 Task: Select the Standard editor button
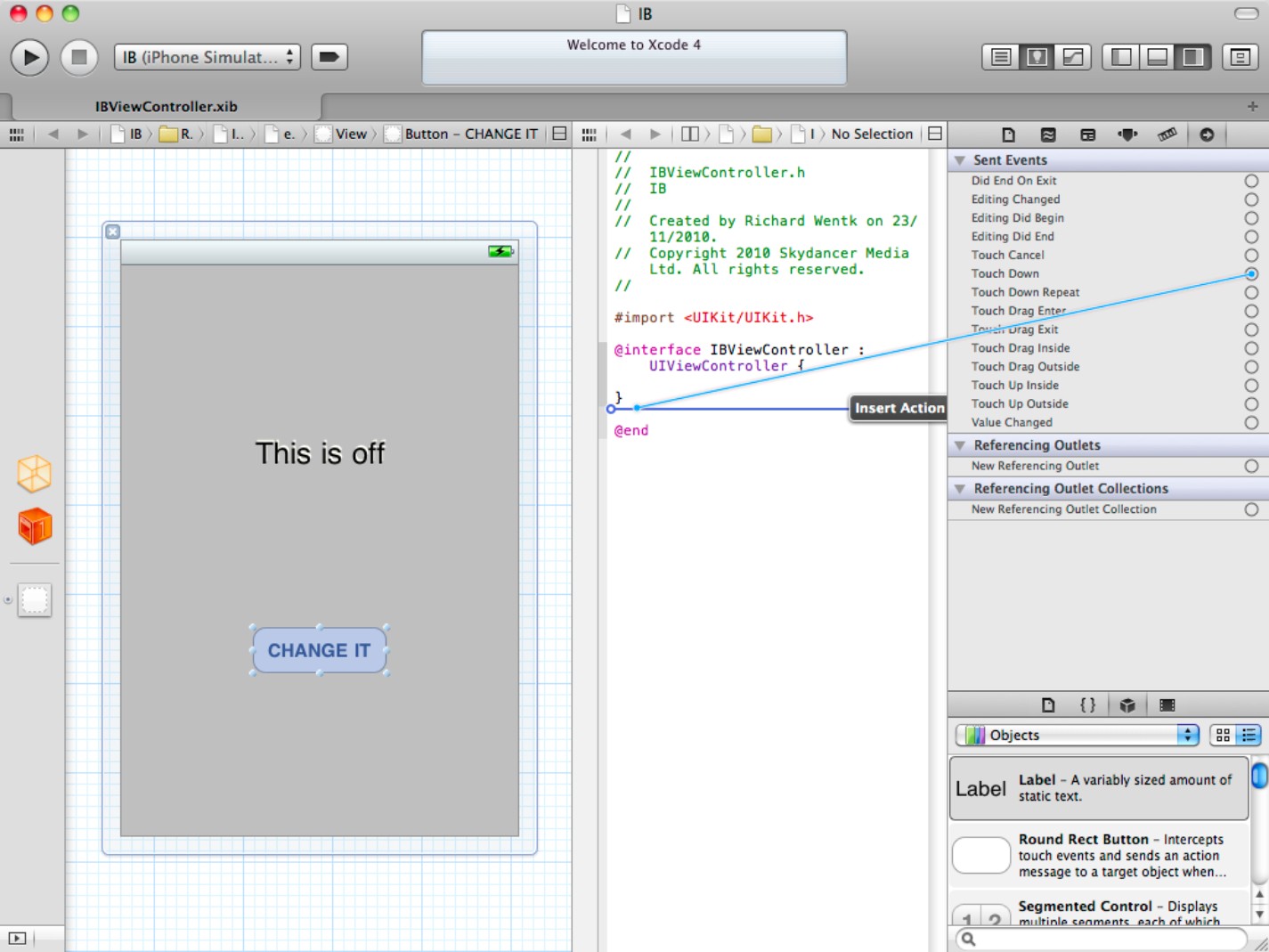pos(1001,57)
